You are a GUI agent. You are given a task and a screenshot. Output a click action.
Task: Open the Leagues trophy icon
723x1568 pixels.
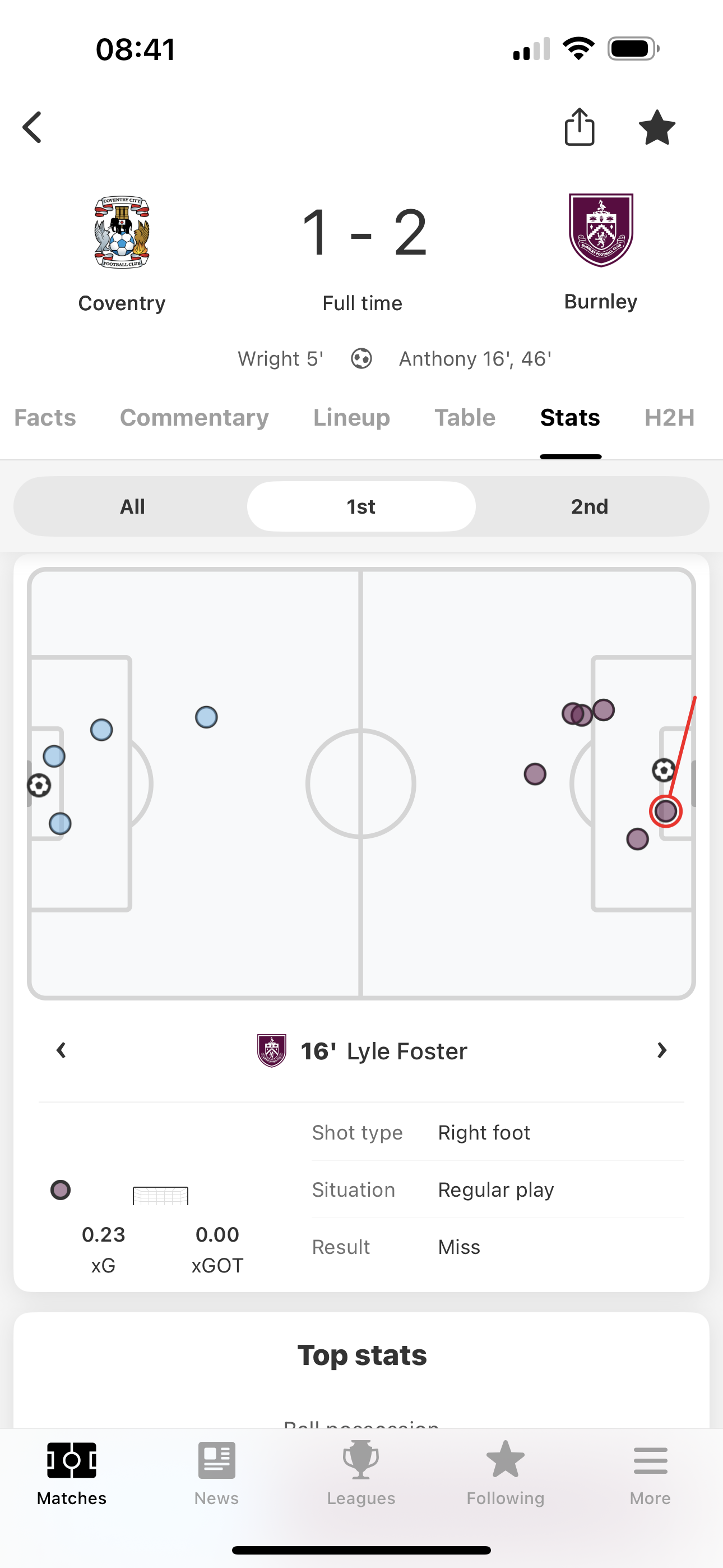click(x=361, y=1460)
